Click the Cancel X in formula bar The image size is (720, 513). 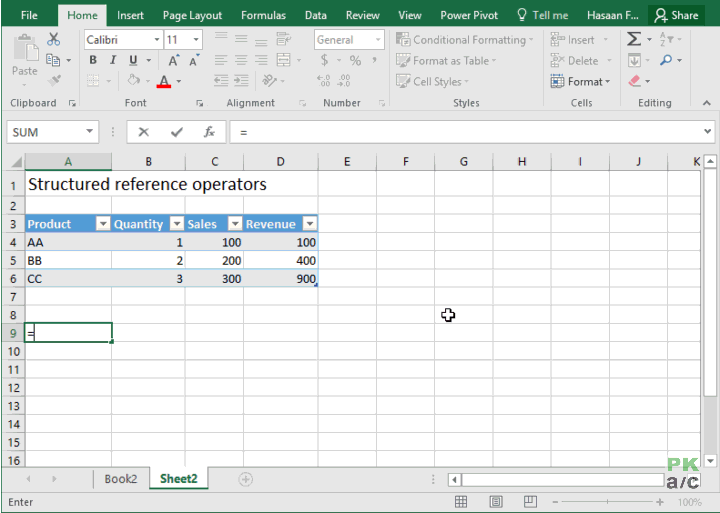[x=144, y=132]
